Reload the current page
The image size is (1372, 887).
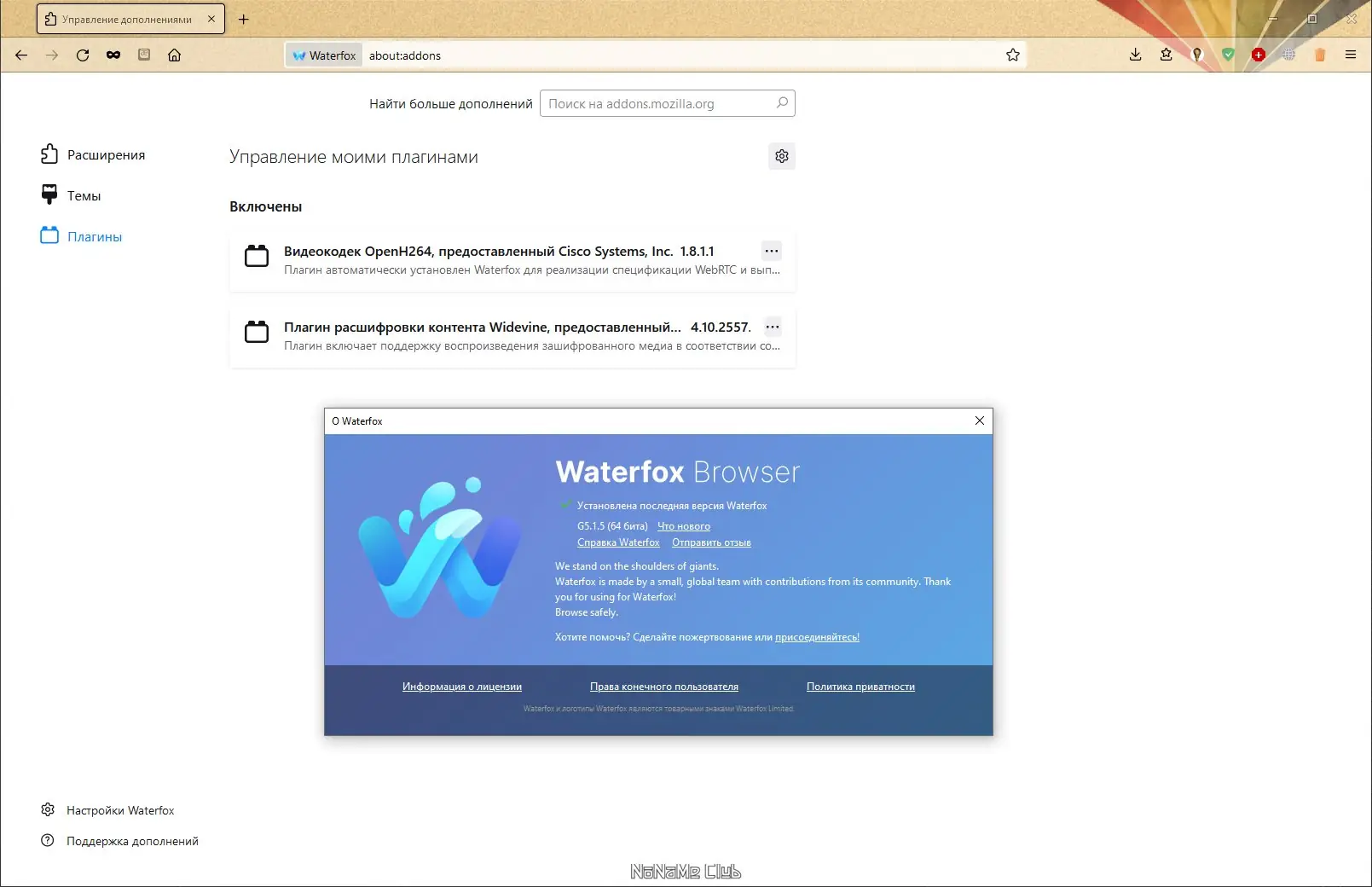pos(83,55)
